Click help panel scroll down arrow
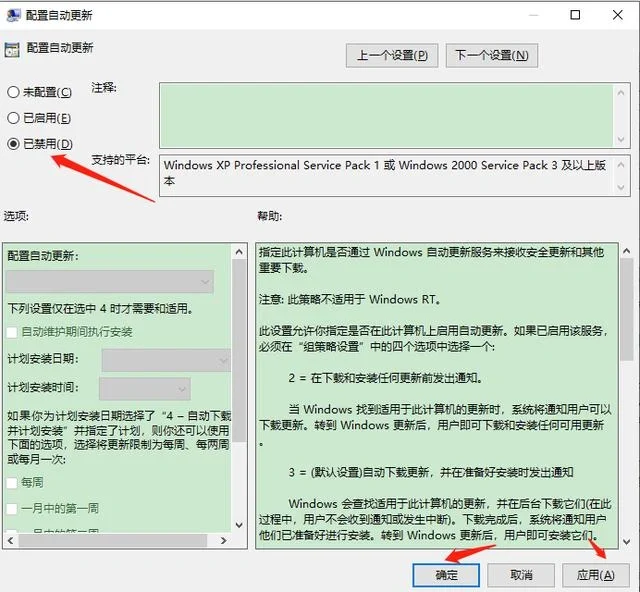 click(x=627, y=542)
